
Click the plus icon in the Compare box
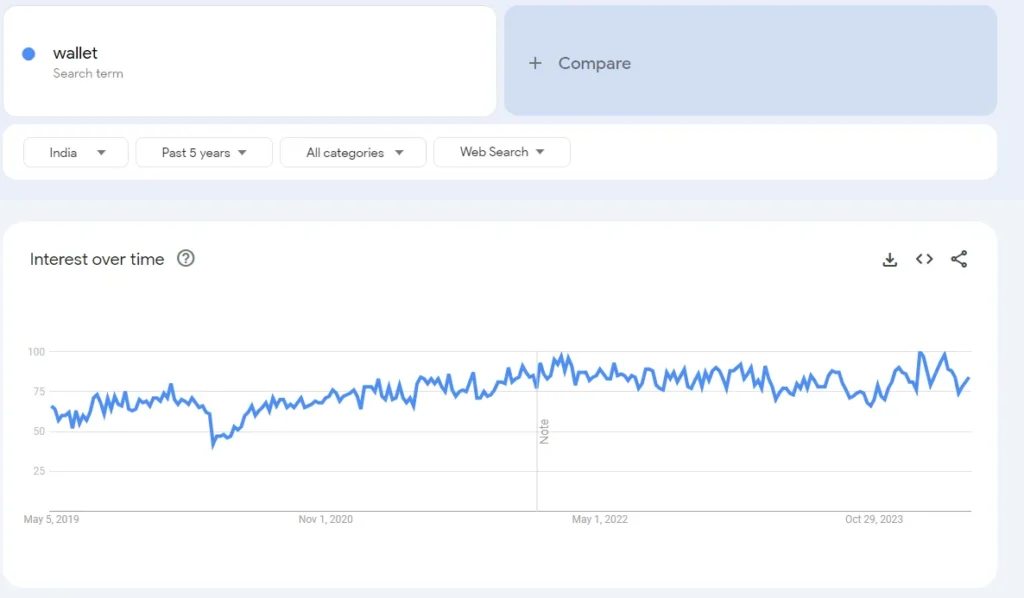click(x=536, y=63)
